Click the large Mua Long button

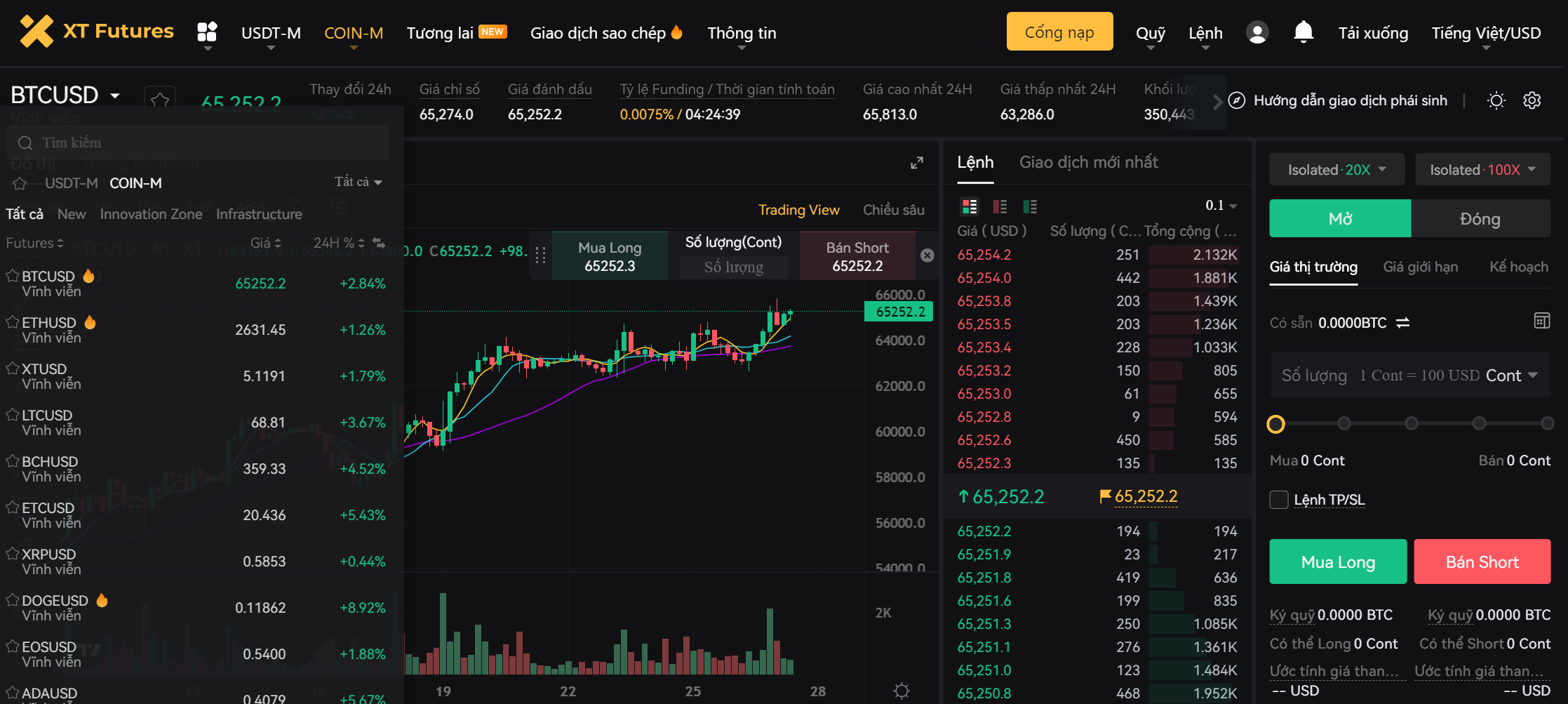1338,562
